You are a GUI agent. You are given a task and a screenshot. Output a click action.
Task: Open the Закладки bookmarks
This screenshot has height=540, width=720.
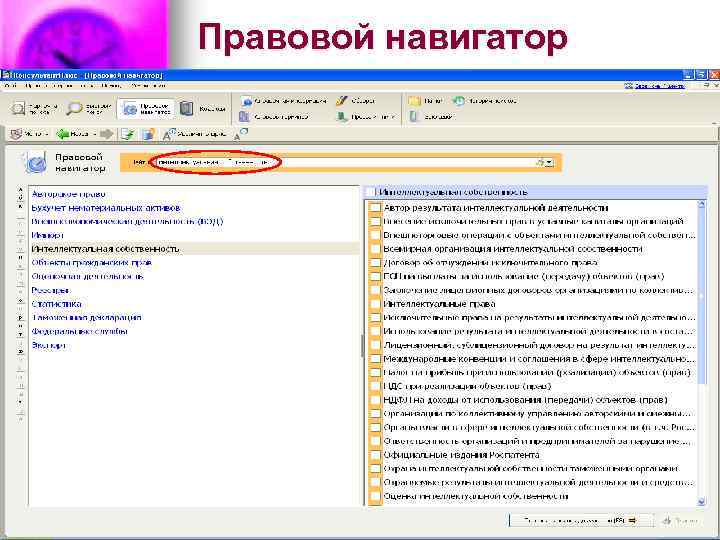[x=431, y=117]
